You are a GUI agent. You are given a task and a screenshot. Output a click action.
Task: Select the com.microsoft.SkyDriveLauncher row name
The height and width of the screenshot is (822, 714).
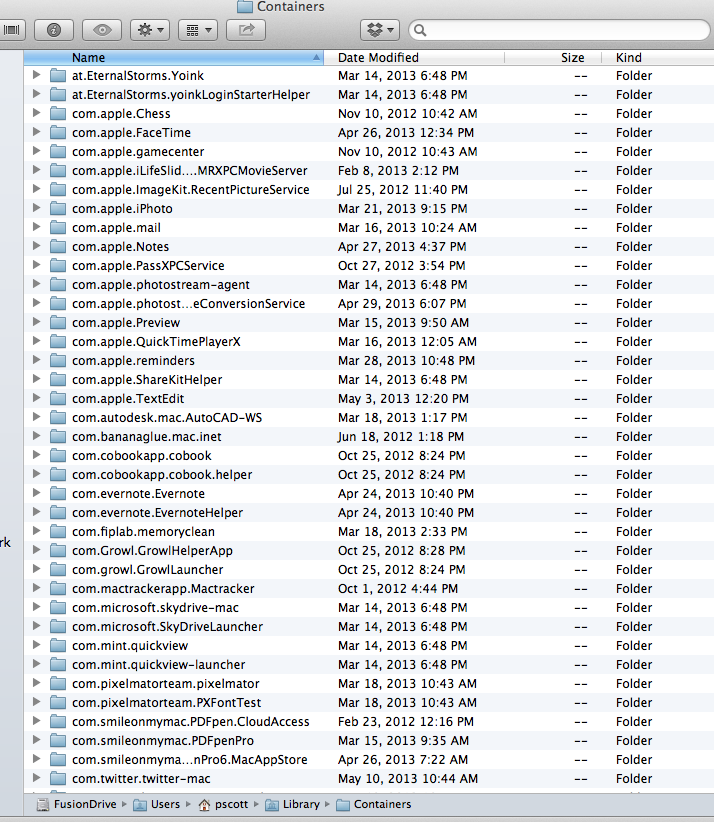point(167,626)
